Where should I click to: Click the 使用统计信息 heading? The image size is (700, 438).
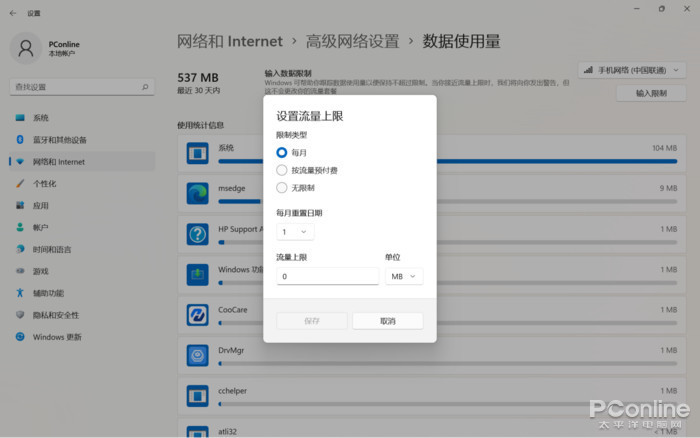point(200,125)
